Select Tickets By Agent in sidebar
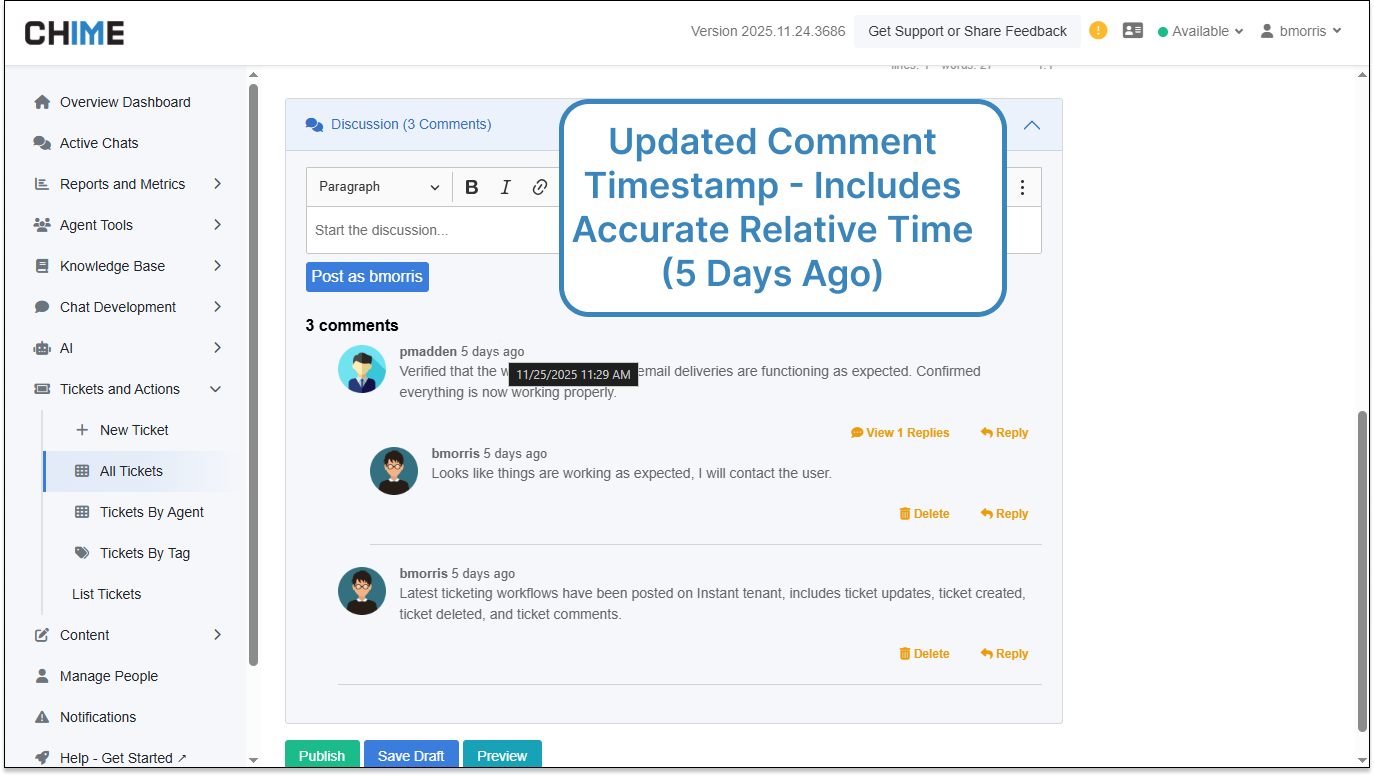1374x776 pixels. pos(151,512)
